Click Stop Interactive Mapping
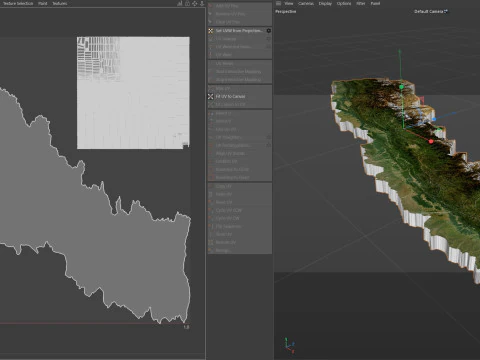480x360 pixels. point(240,79)
